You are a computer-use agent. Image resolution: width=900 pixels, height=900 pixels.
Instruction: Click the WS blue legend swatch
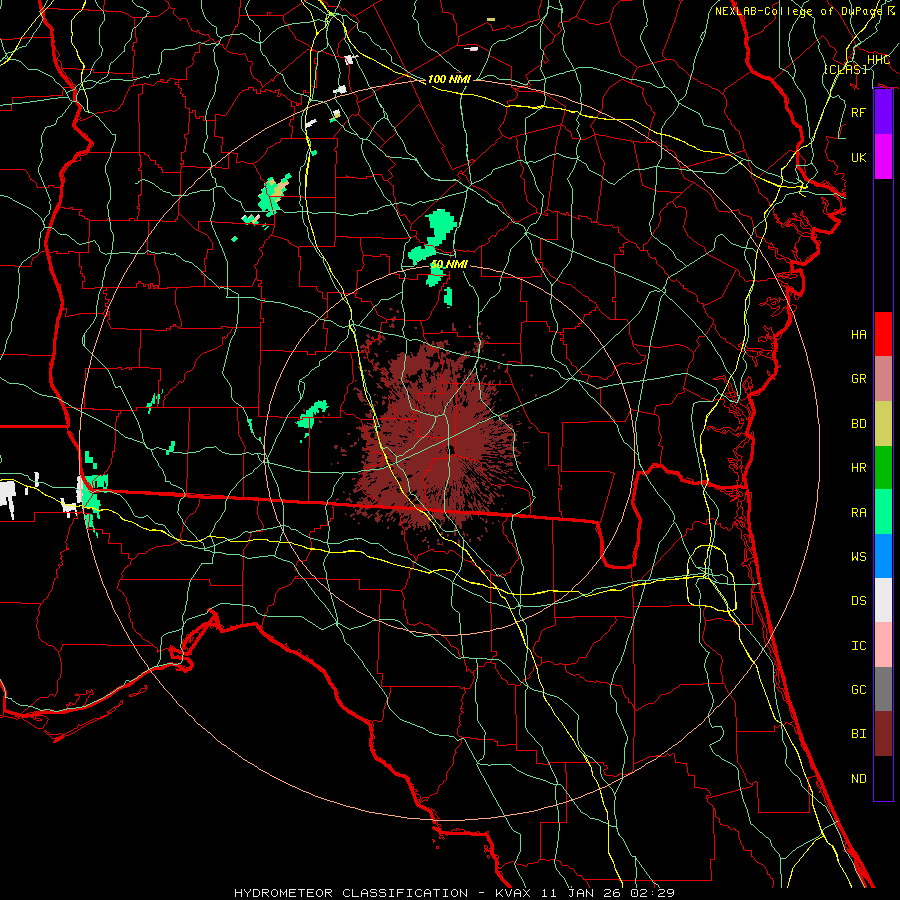tap(883, 556)
